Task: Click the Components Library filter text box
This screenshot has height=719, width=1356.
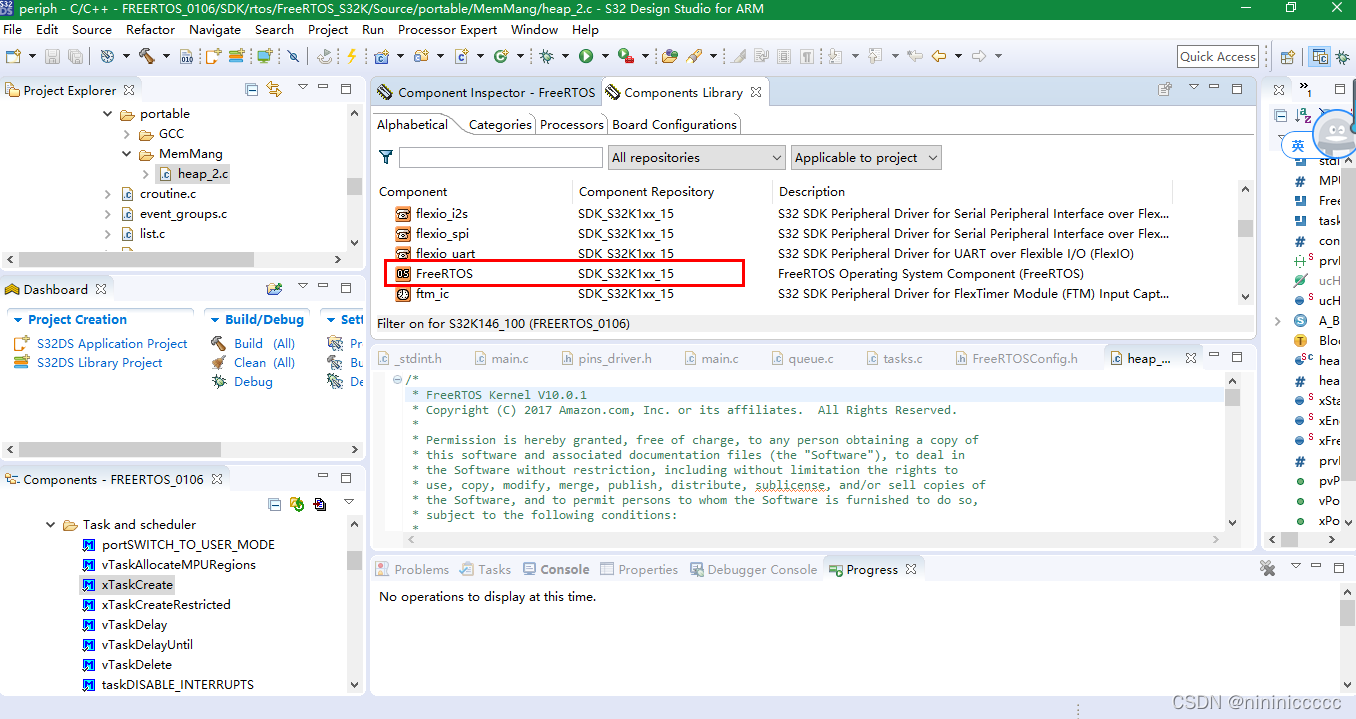Action: (x=501, y=158)
